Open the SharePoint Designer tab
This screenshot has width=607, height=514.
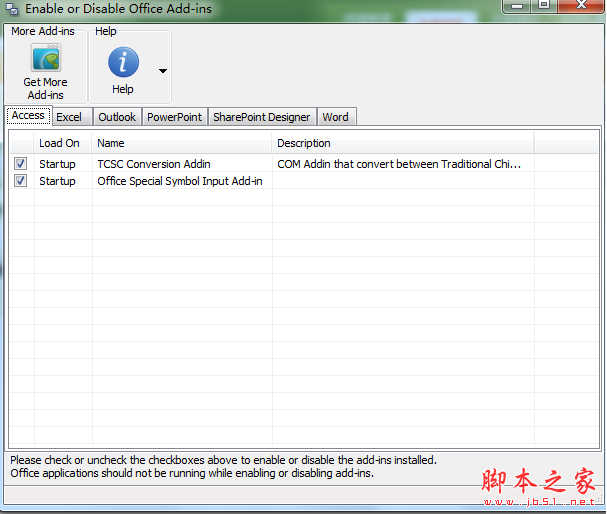[x=262, y=117]
